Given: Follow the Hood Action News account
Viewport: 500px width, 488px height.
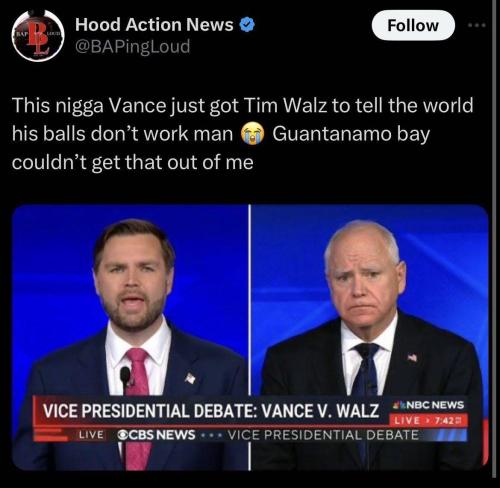Looking at the screenshot, I should [413, 25].
